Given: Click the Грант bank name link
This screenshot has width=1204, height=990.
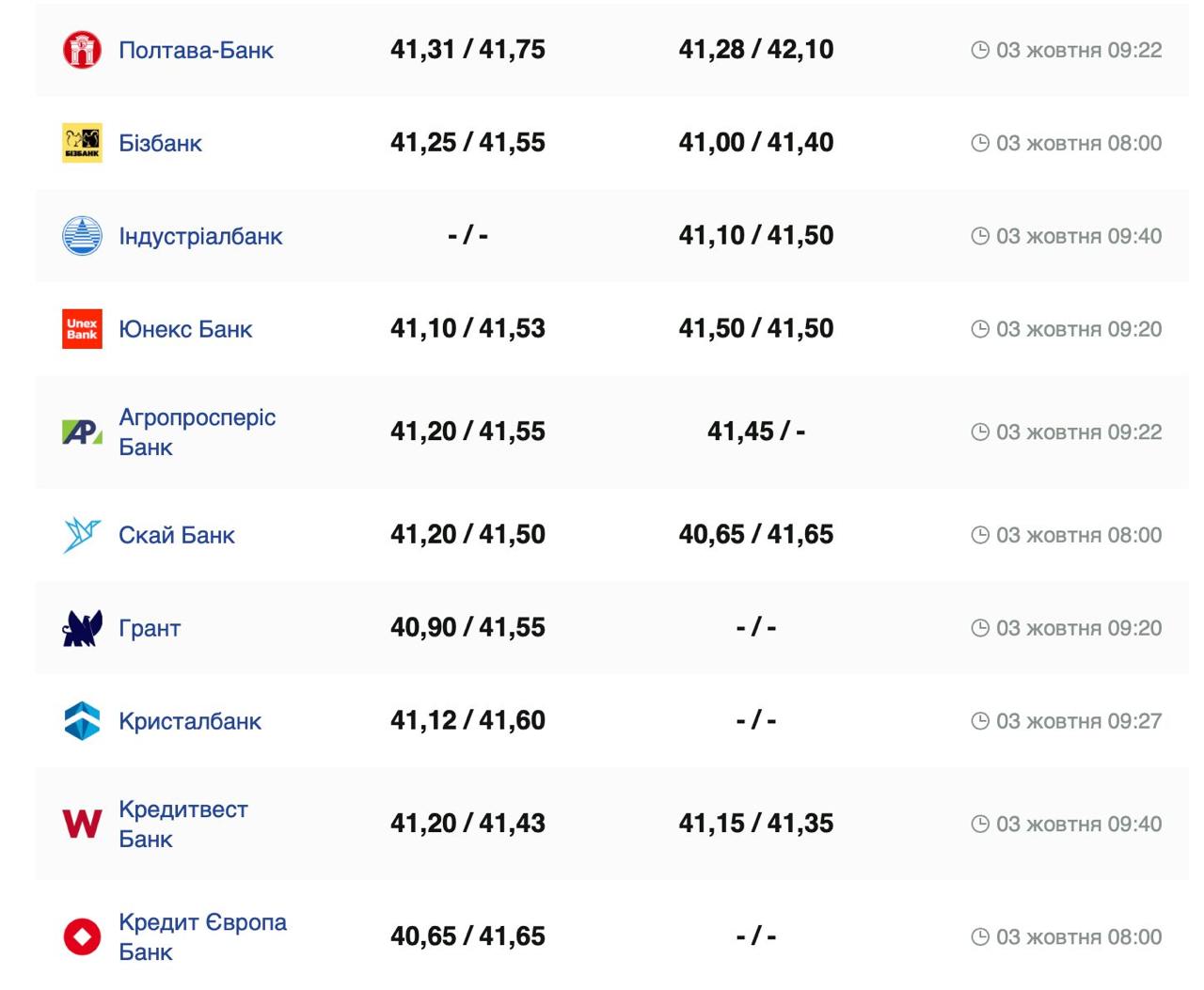Looking at the screenshot, I should tap(150, 628).
